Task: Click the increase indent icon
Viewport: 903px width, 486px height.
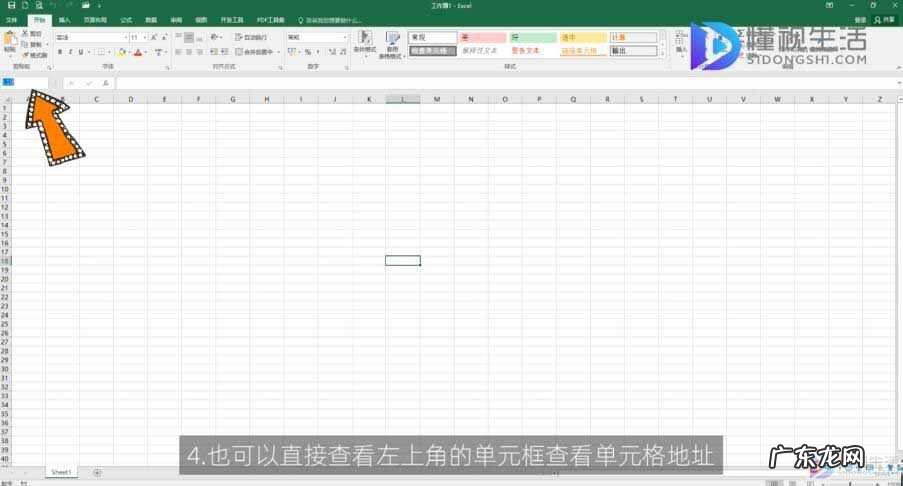Action: 225,52
